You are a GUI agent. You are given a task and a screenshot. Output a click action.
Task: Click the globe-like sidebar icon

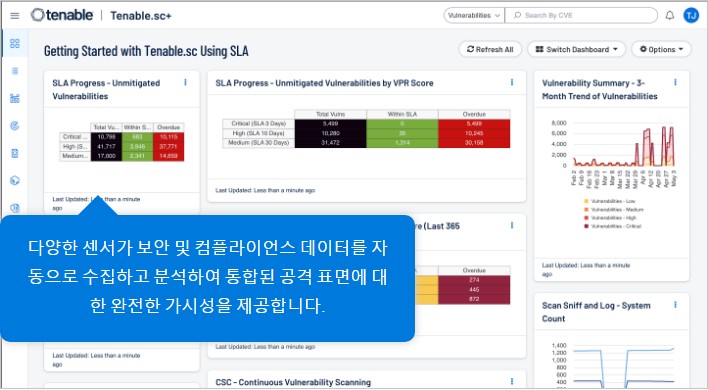pyautogui.click(x=15, y=181)
